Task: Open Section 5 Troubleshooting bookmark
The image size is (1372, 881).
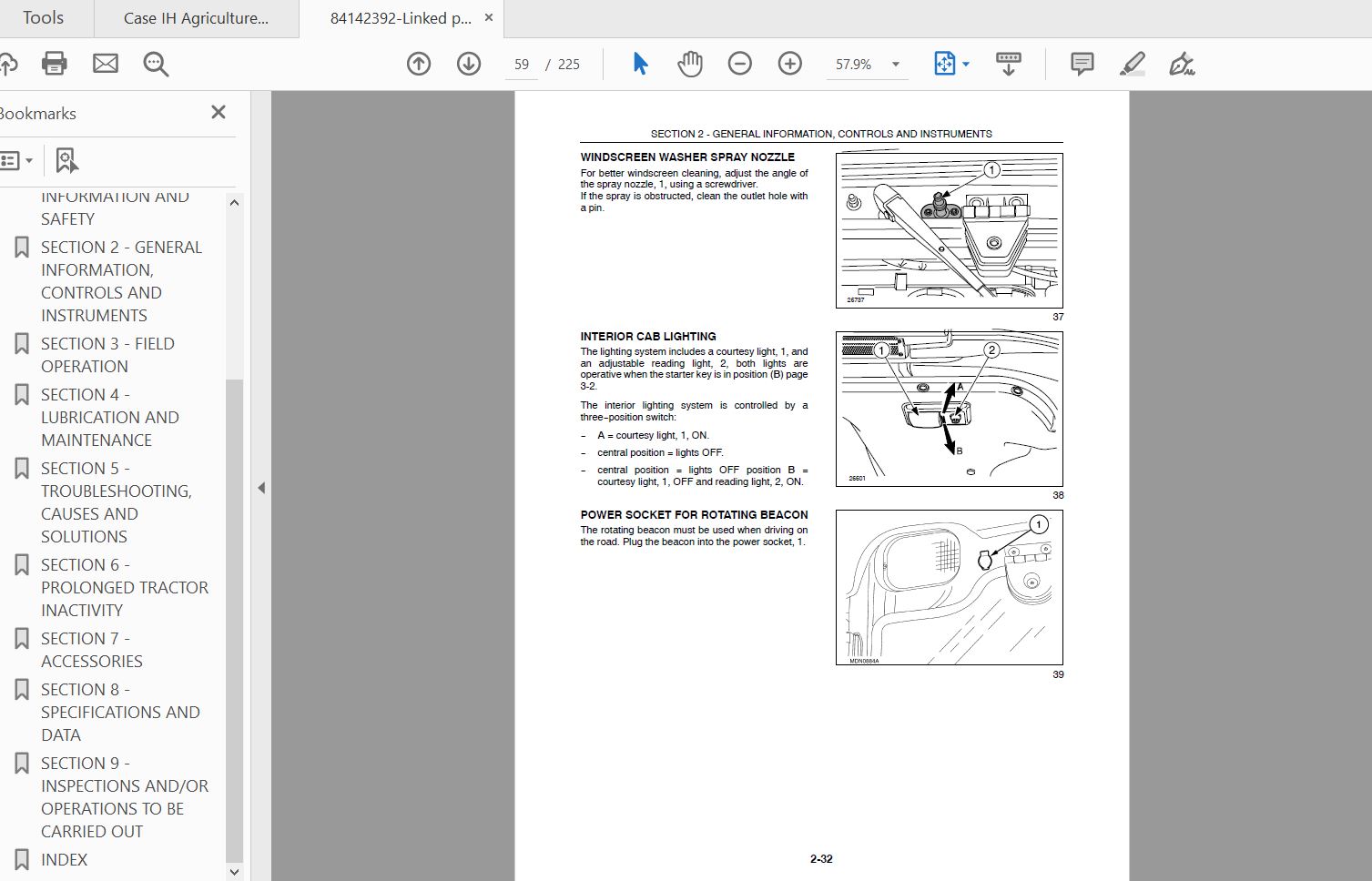Action: point(116,502)
